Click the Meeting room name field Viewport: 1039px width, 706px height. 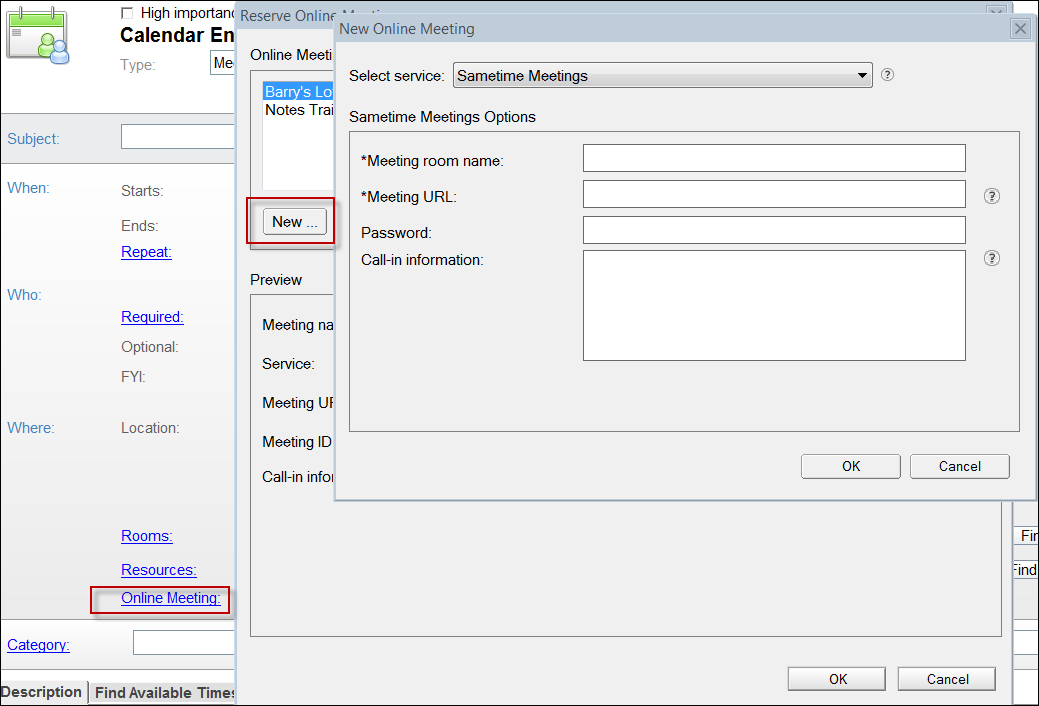coord(774,158)
